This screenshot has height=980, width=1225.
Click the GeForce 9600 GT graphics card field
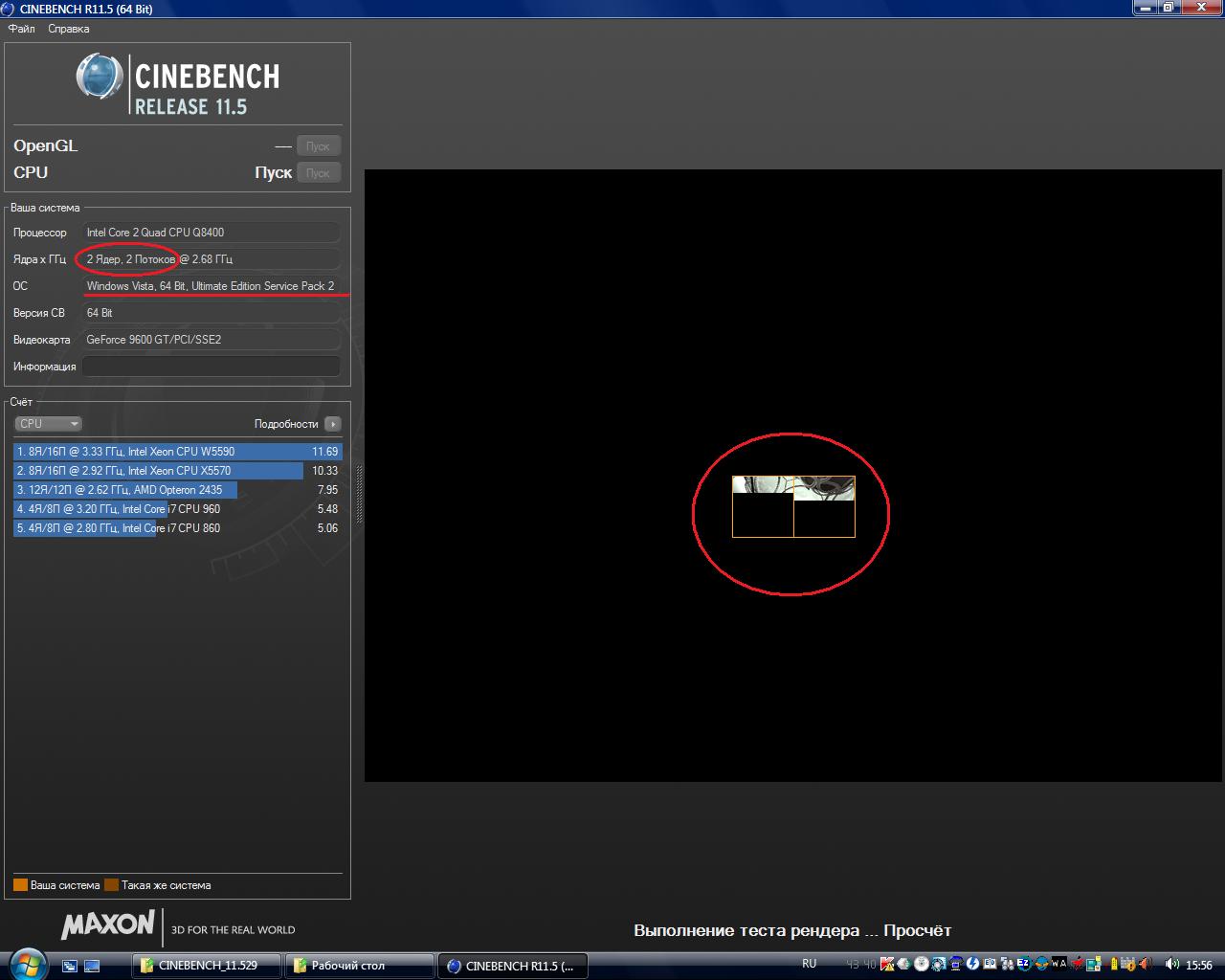coord(211,340)
